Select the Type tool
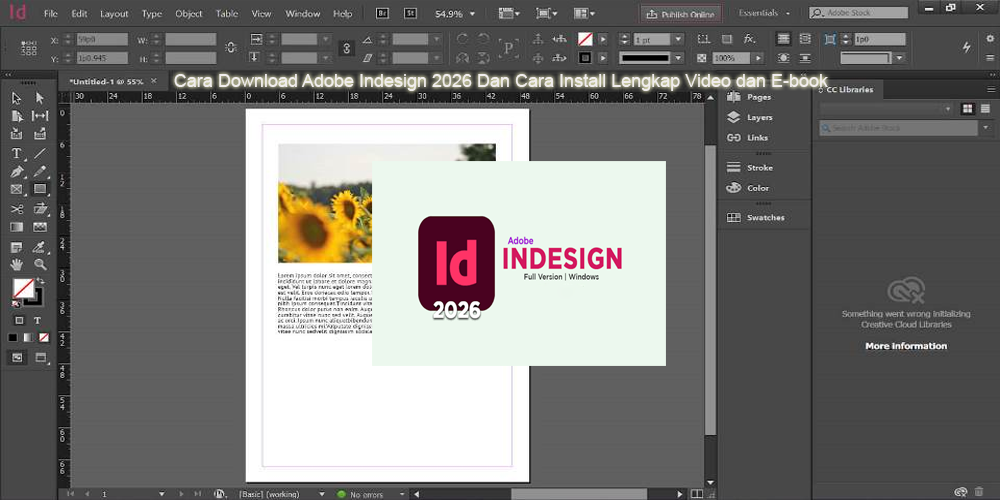The width and height of the screenshot is (1000, 500). click(17, 154)
